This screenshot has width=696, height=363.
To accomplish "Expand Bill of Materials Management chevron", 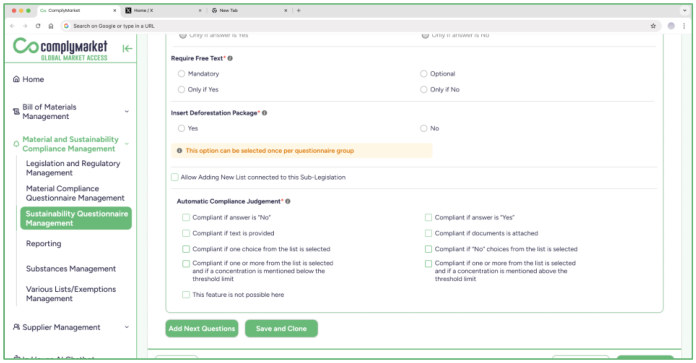I will click(x=127, y=112).
